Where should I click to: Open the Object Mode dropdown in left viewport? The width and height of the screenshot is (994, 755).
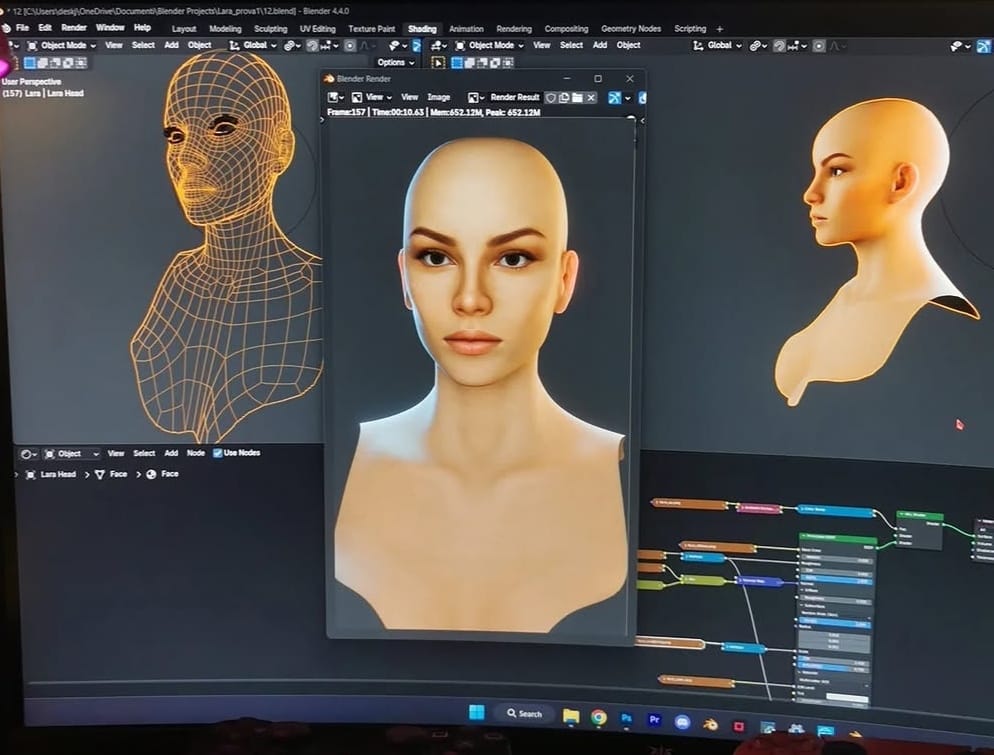(x=62, y=45)
